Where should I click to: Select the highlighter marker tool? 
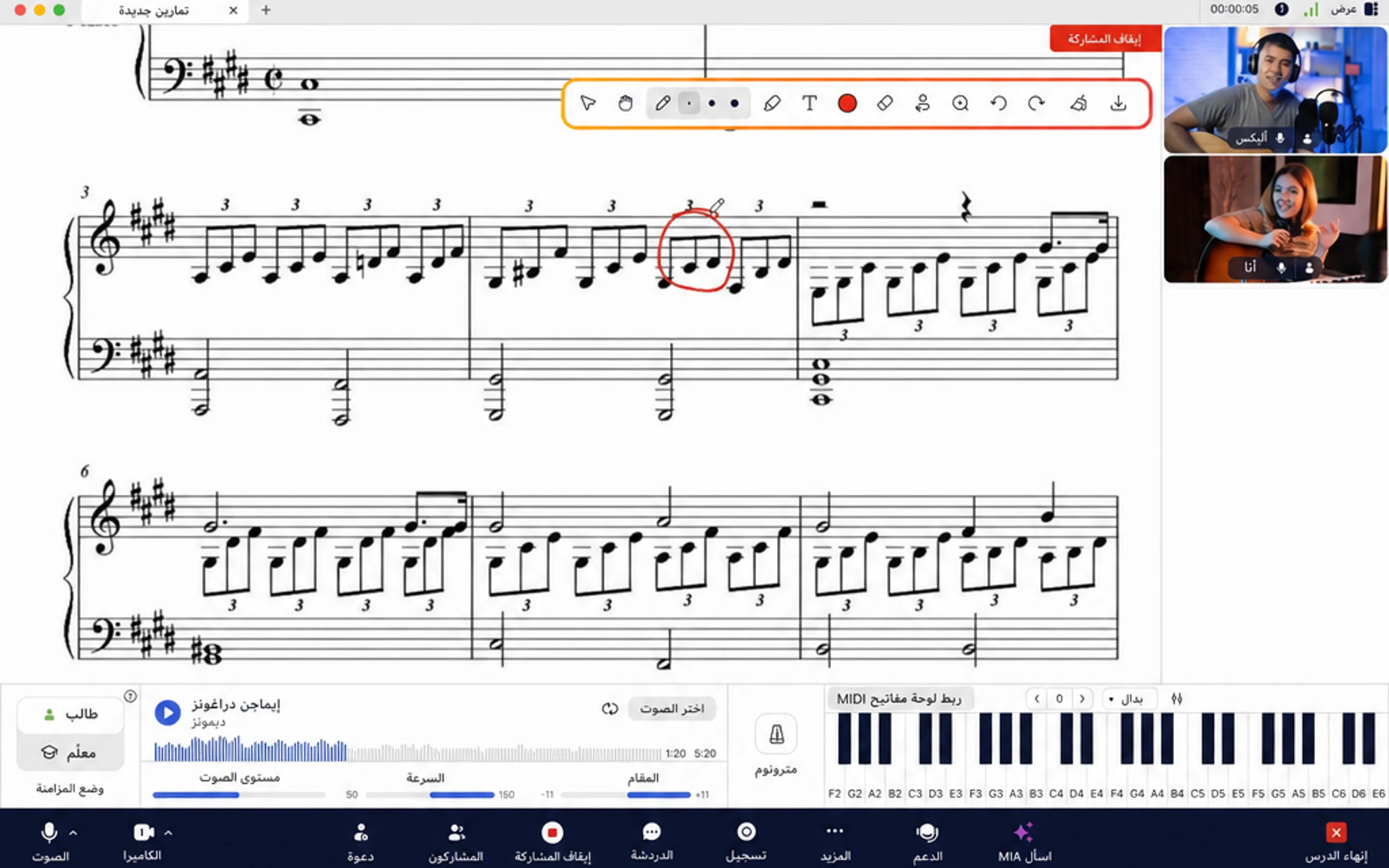(x=772, y=103)
